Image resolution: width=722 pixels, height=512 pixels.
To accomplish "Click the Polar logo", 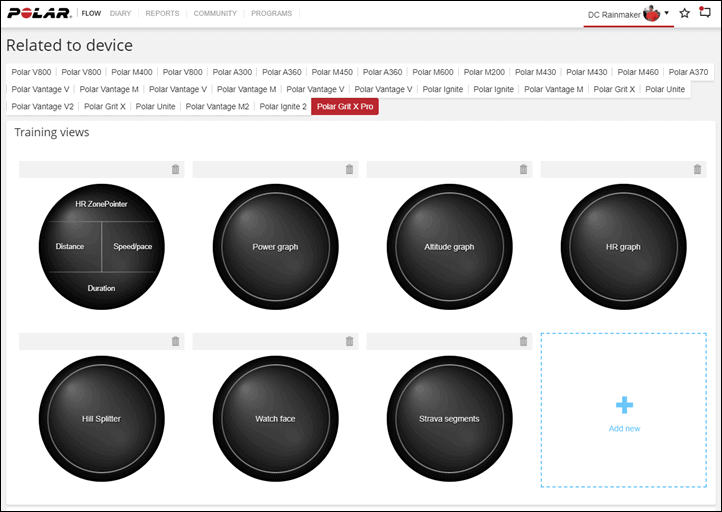I will tap(39, 13).
